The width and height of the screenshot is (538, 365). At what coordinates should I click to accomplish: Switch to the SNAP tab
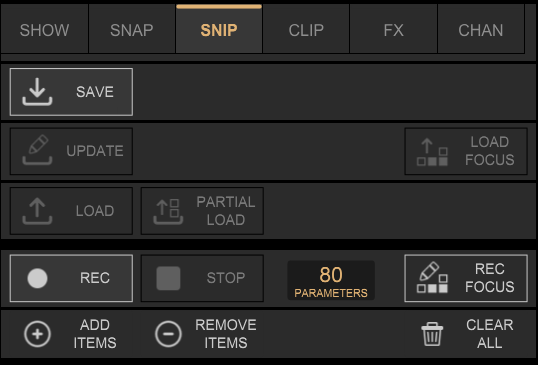(132, 30)
